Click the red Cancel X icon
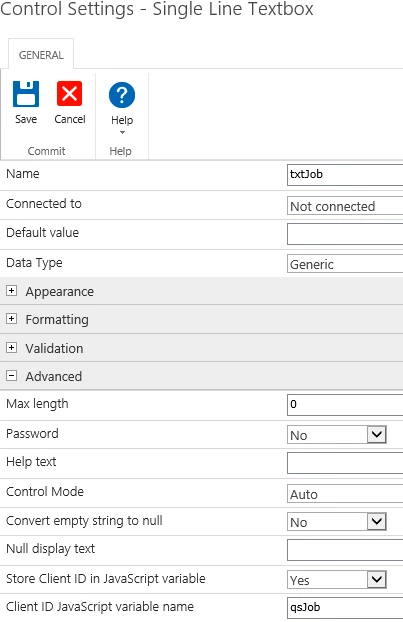 (x=69, y=94)
